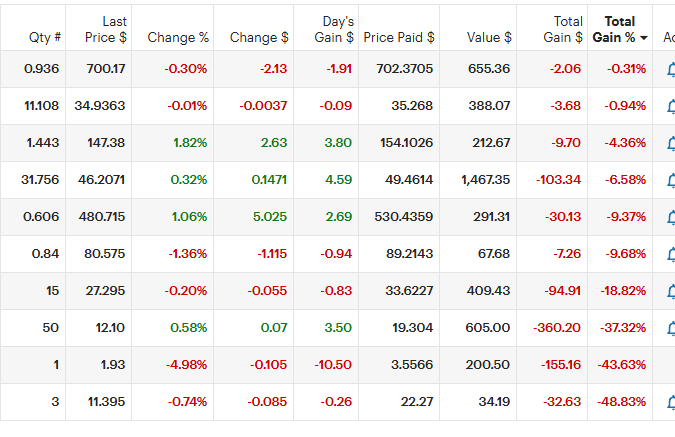The width and height of the screenshot is (675, 437).
Task: Sort by the Change % column header
Action: pos(178,37)
